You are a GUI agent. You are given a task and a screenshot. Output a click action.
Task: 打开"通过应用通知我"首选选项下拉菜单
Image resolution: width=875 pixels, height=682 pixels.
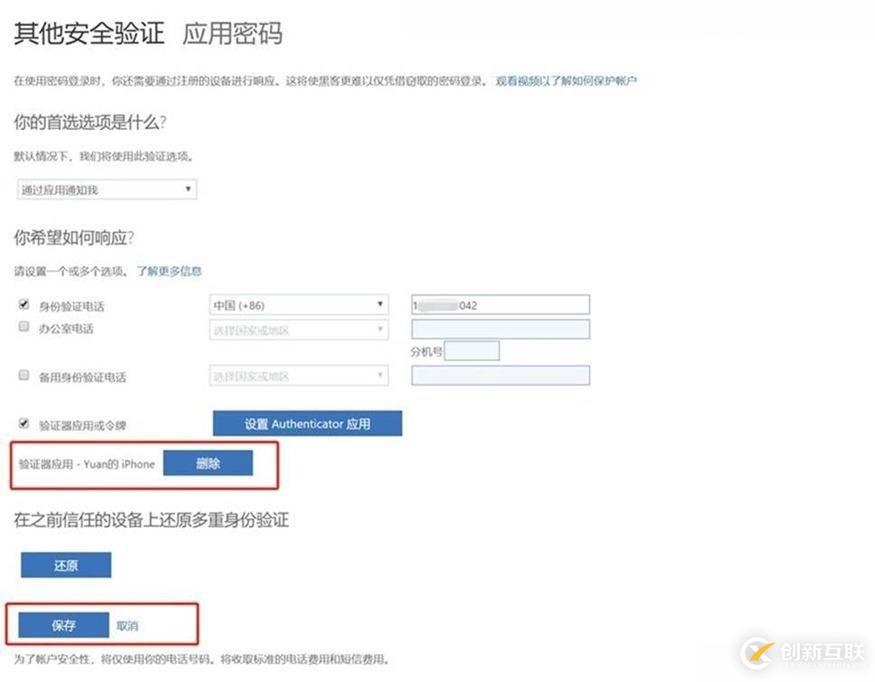[105, 188]
